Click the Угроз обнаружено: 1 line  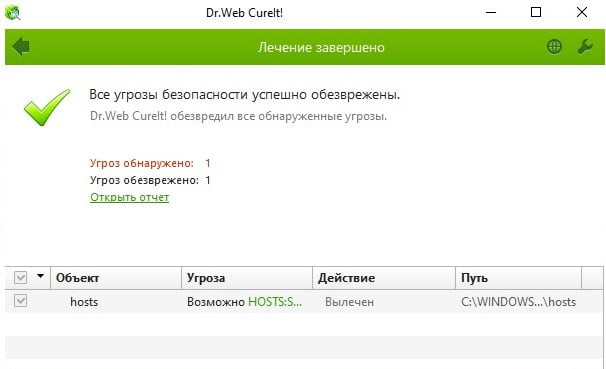pos(150,163)
